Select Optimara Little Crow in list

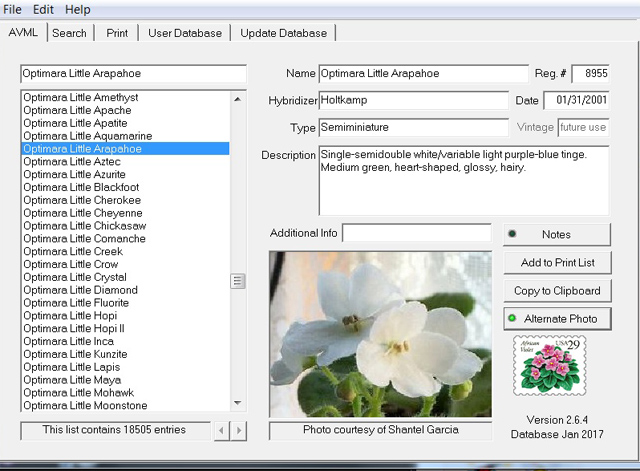pos(125,264)
